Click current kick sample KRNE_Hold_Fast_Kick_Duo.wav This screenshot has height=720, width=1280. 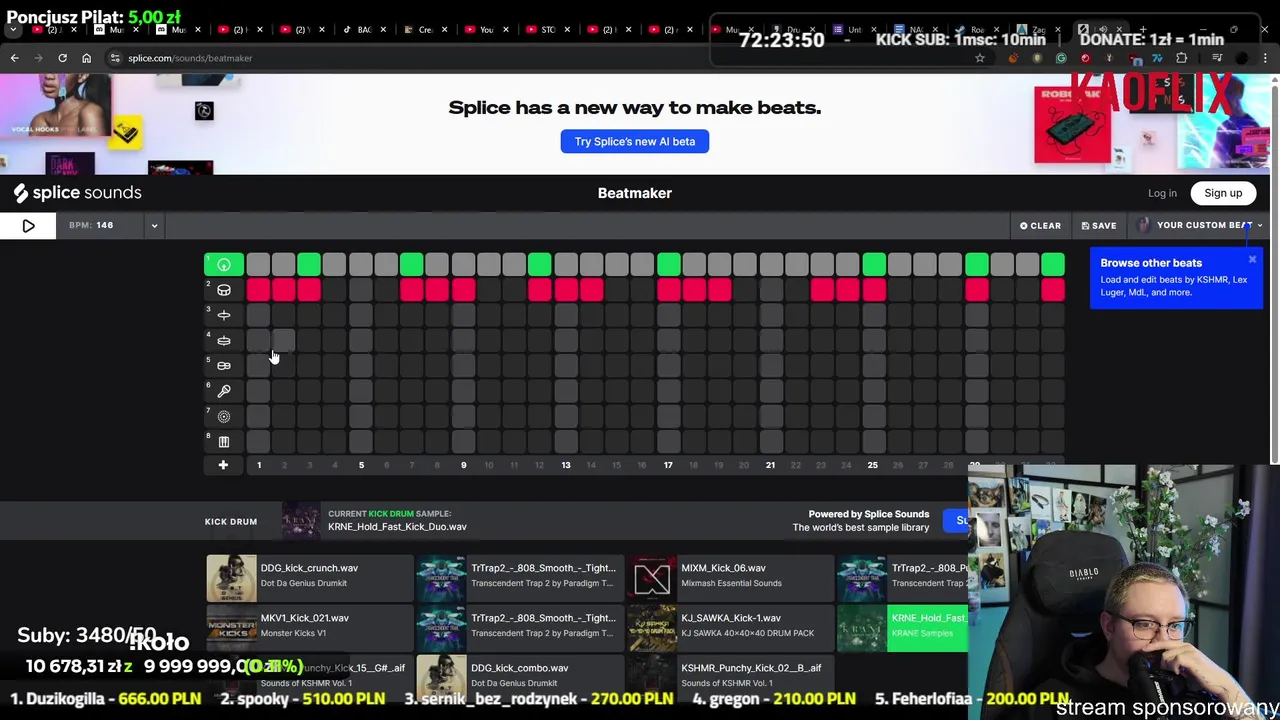(x=397, y=527)
